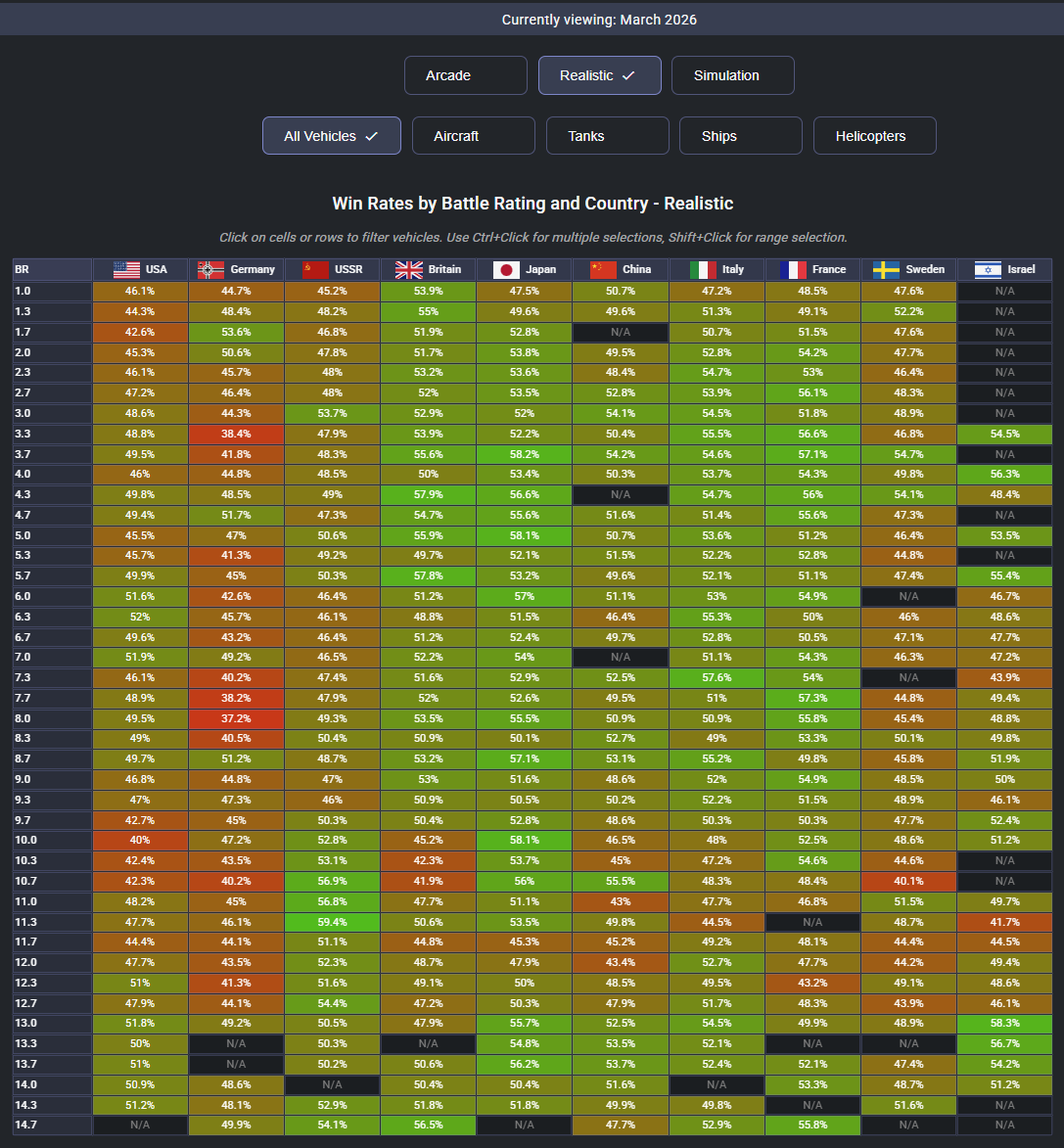Filter by the 8.0 BR row label
This screenshot has height=1148, width=1064.
point(52,718)
